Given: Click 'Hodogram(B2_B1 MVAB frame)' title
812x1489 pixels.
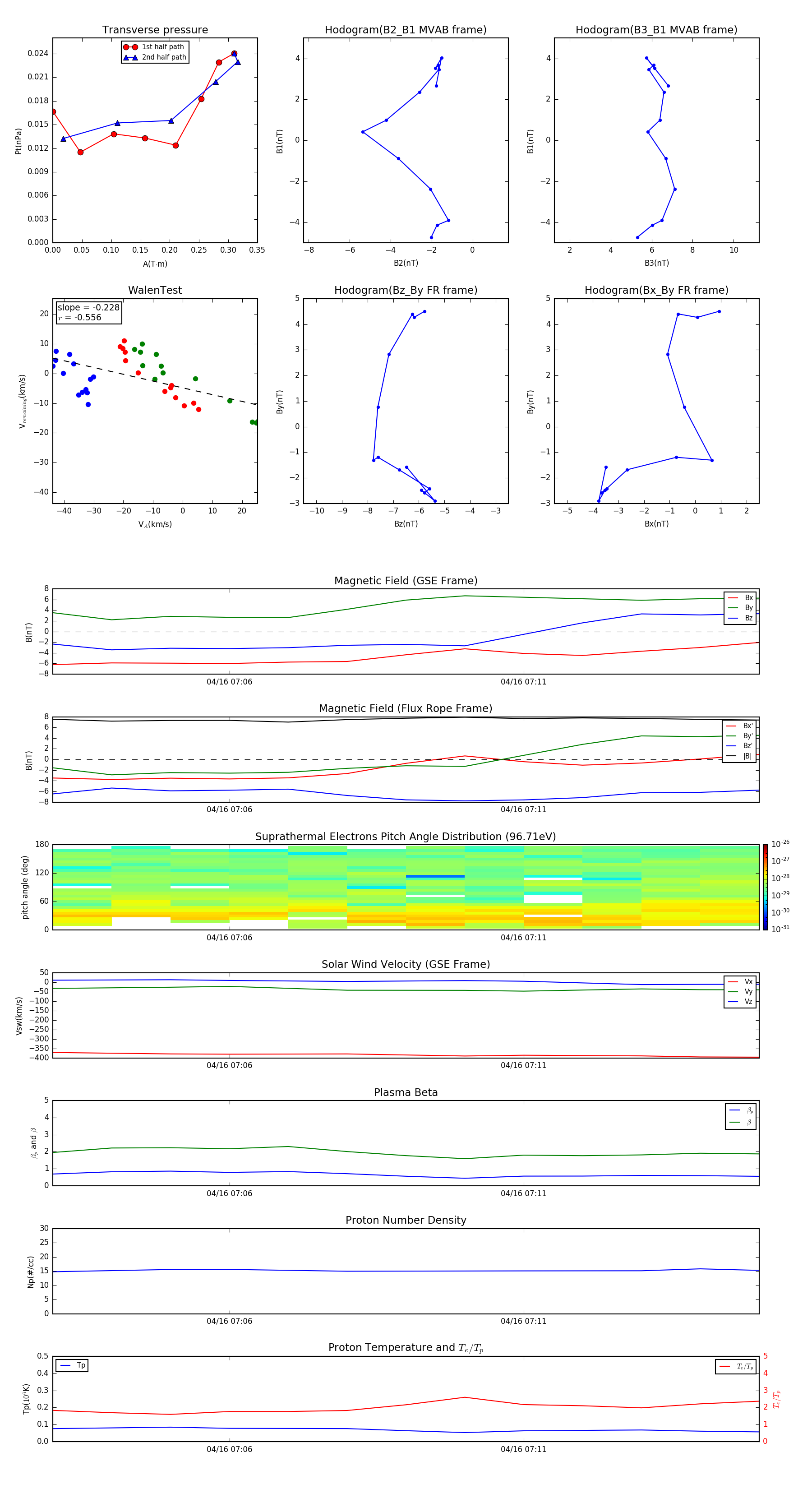Looking at the screenshot, I should click(406, 30).
